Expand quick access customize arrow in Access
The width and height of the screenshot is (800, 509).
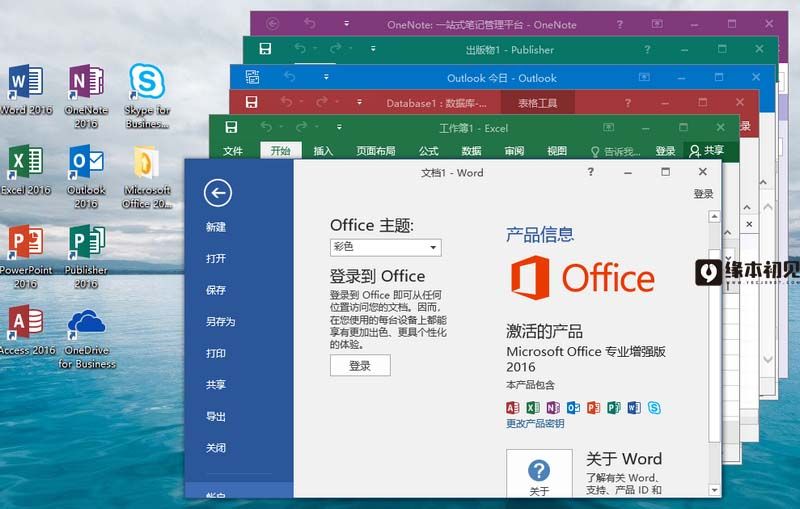[360, 102]
